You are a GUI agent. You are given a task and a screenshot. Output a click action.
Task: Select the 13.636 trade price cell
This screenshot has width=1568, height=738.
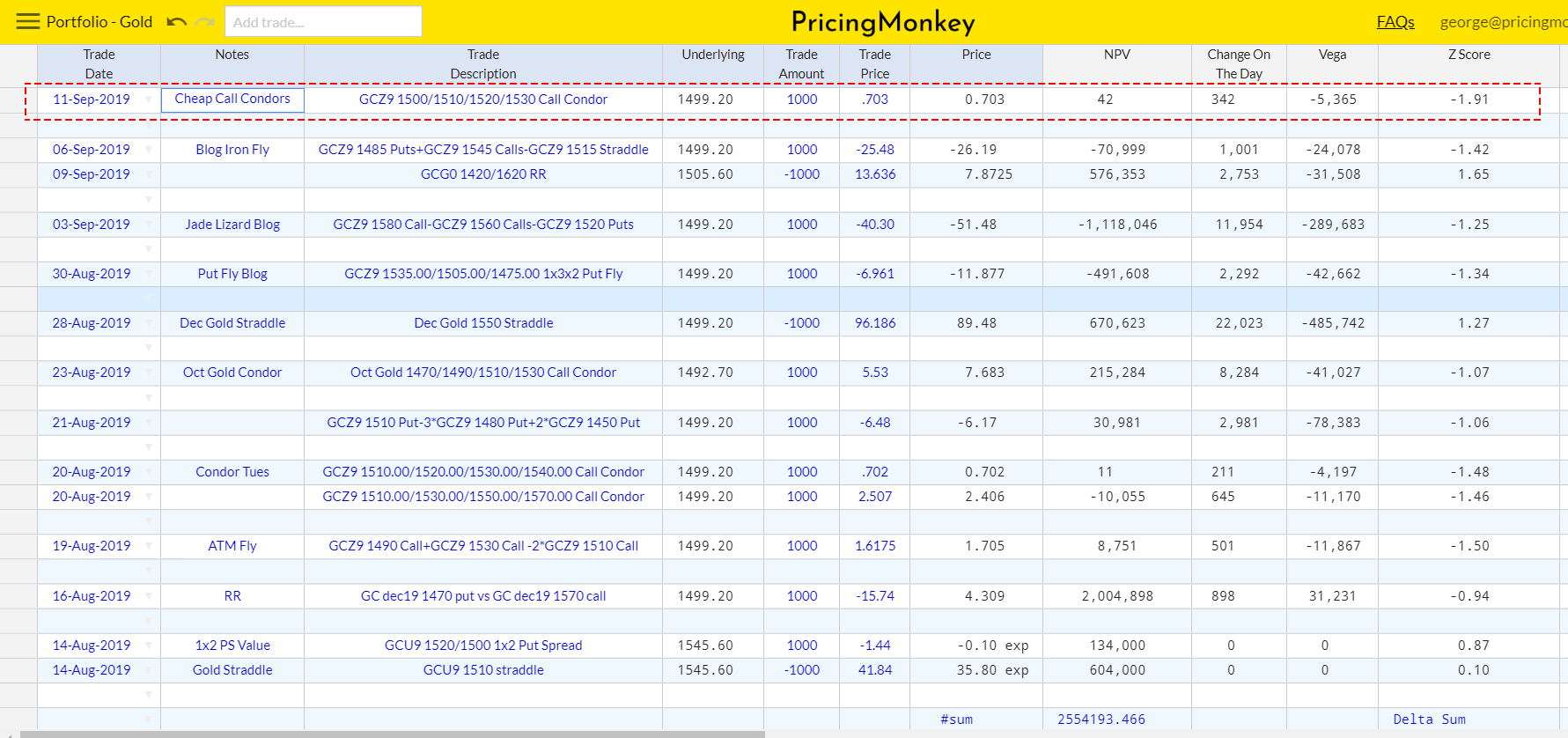click(874, 174)
